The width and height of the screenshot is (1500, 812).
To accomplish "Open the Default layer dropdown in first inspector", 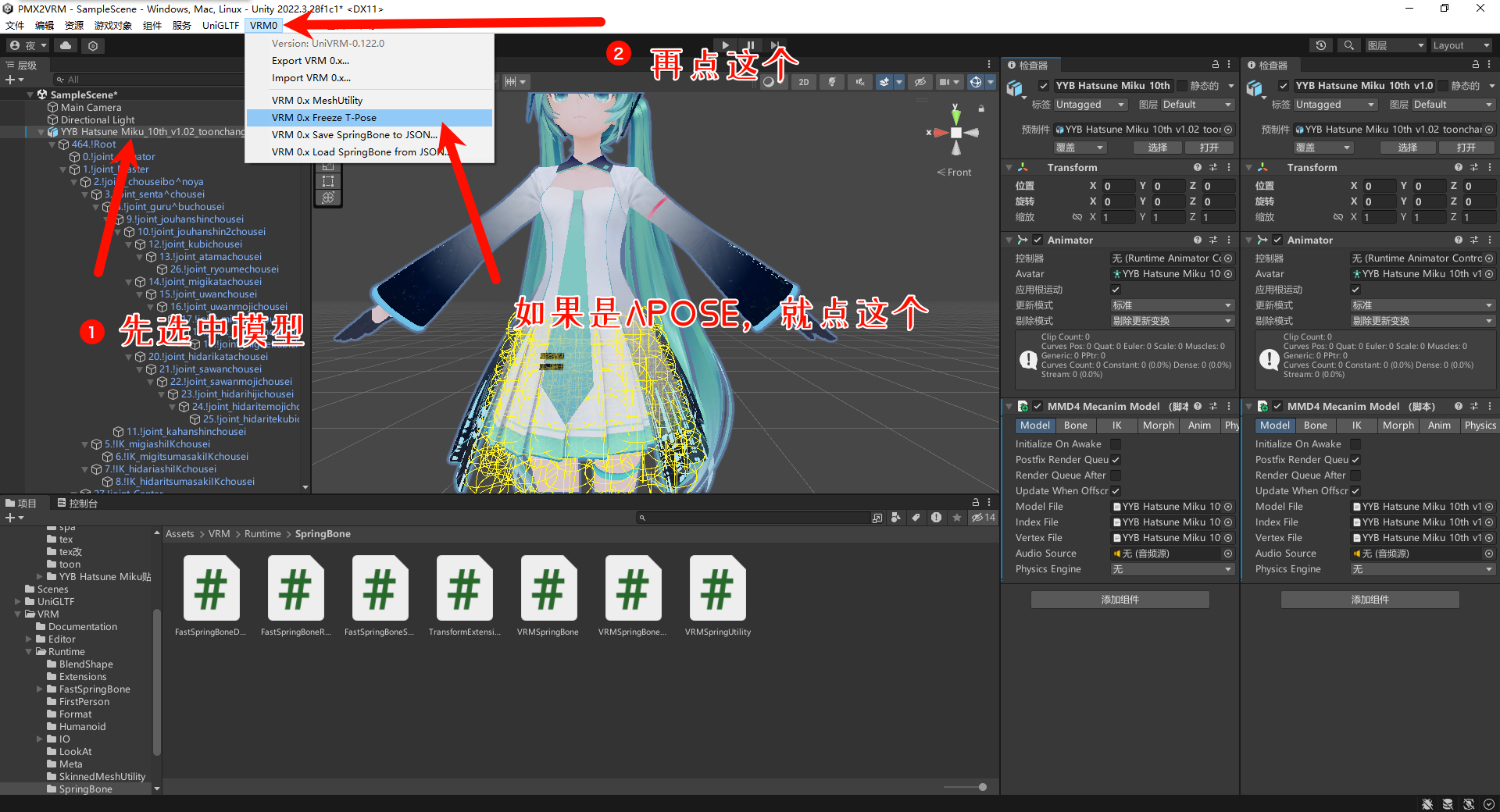I will [1198, 105].
